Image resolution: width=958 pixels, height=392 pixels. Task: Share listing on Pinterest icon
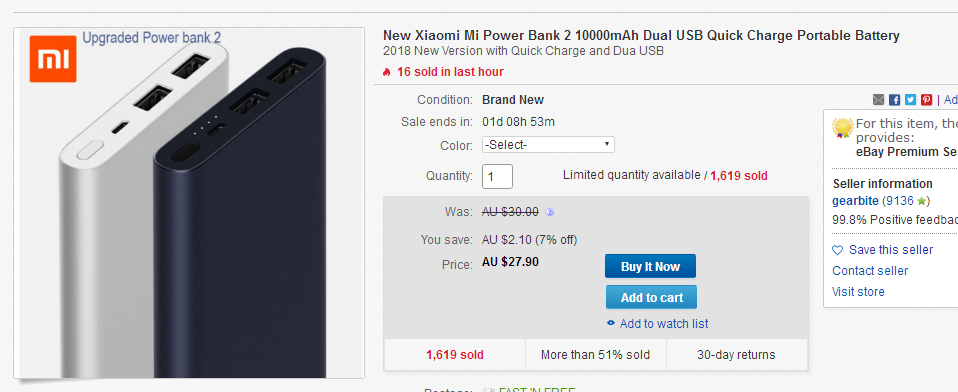[926, 100]
